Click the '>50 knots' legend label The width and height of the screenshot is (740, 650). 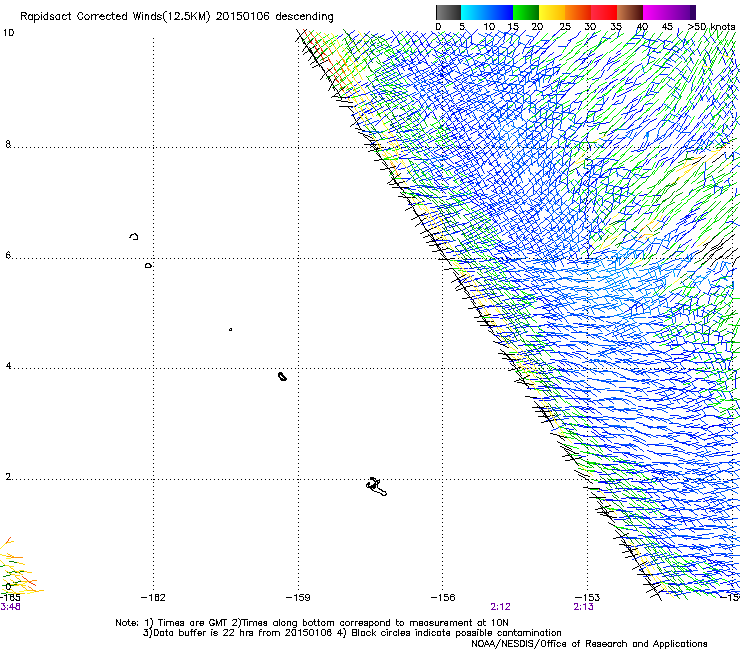[711, 27]
